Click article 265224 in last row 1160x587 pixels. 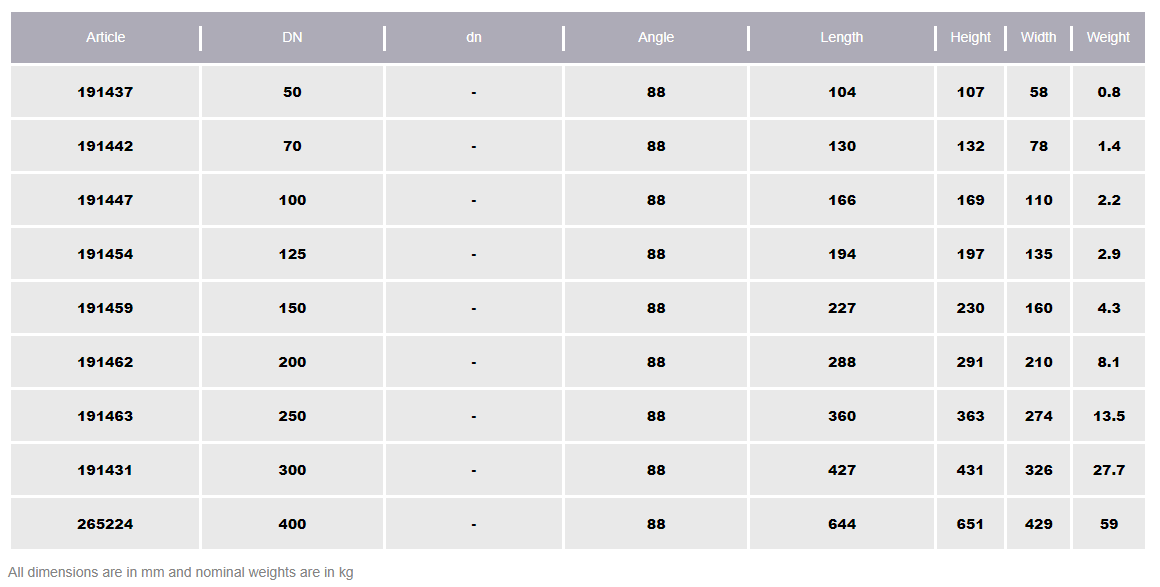[105, 524]
